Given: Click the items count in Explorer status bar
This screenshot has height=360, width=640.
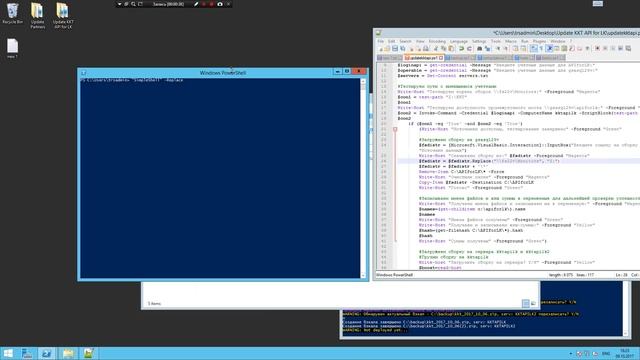Looking at the screenshot, I should coord(154,304).
